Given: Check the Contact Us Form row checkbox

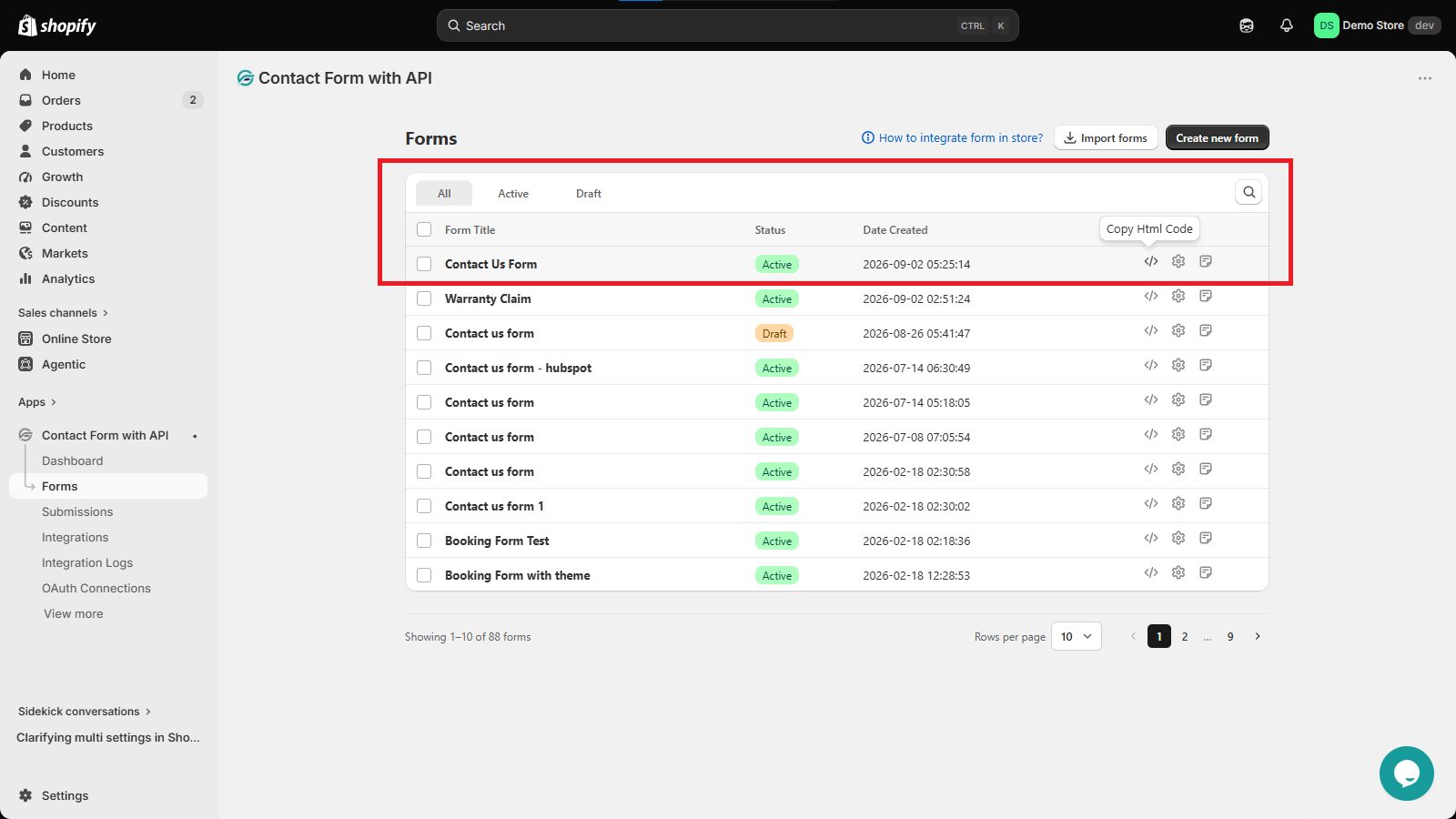Looking at the screenshot, I should [424, 264].
